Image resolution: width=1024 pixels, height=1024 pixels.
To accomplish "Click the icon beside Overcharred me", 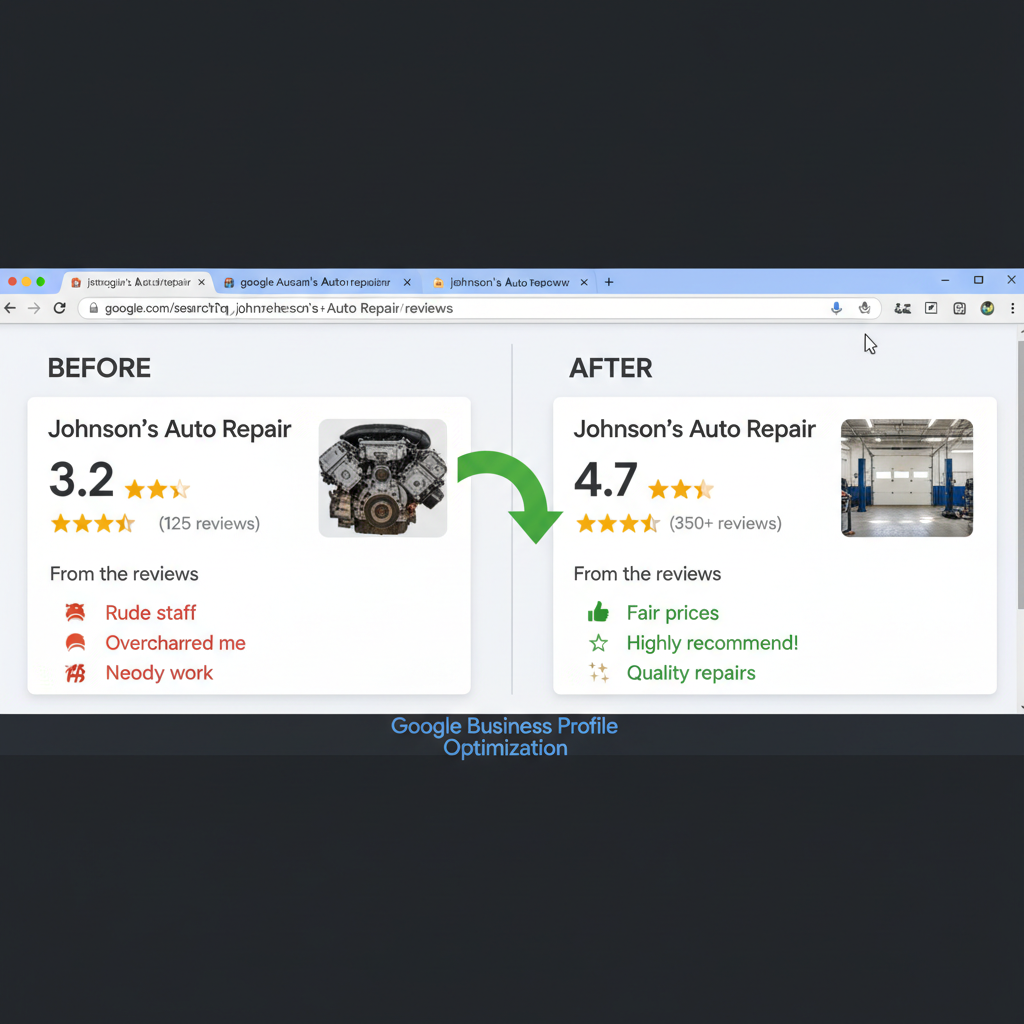I will (75, 643).
